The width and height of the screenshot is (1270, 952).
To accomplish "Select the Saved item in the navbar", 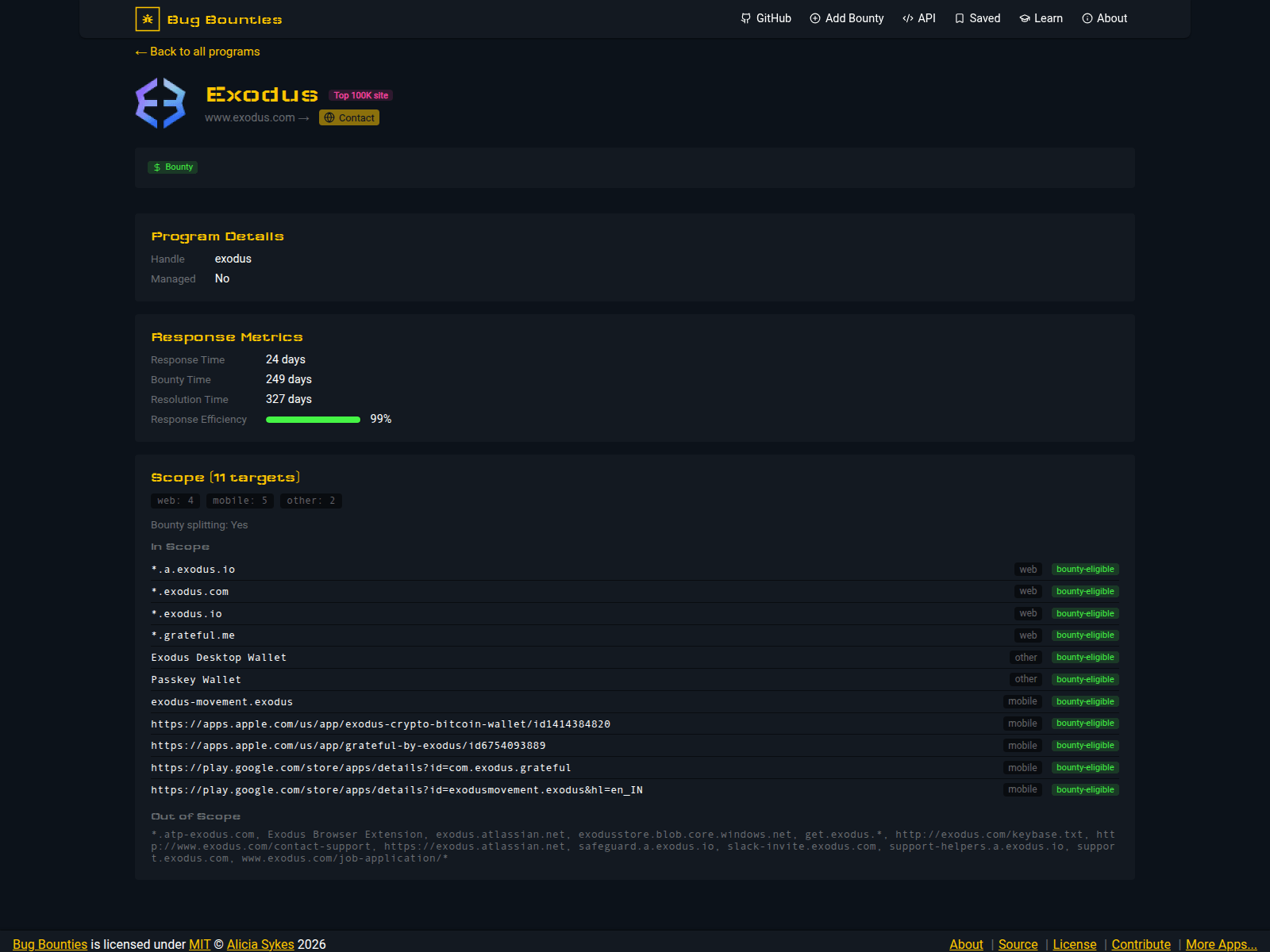I will point(984,18).
